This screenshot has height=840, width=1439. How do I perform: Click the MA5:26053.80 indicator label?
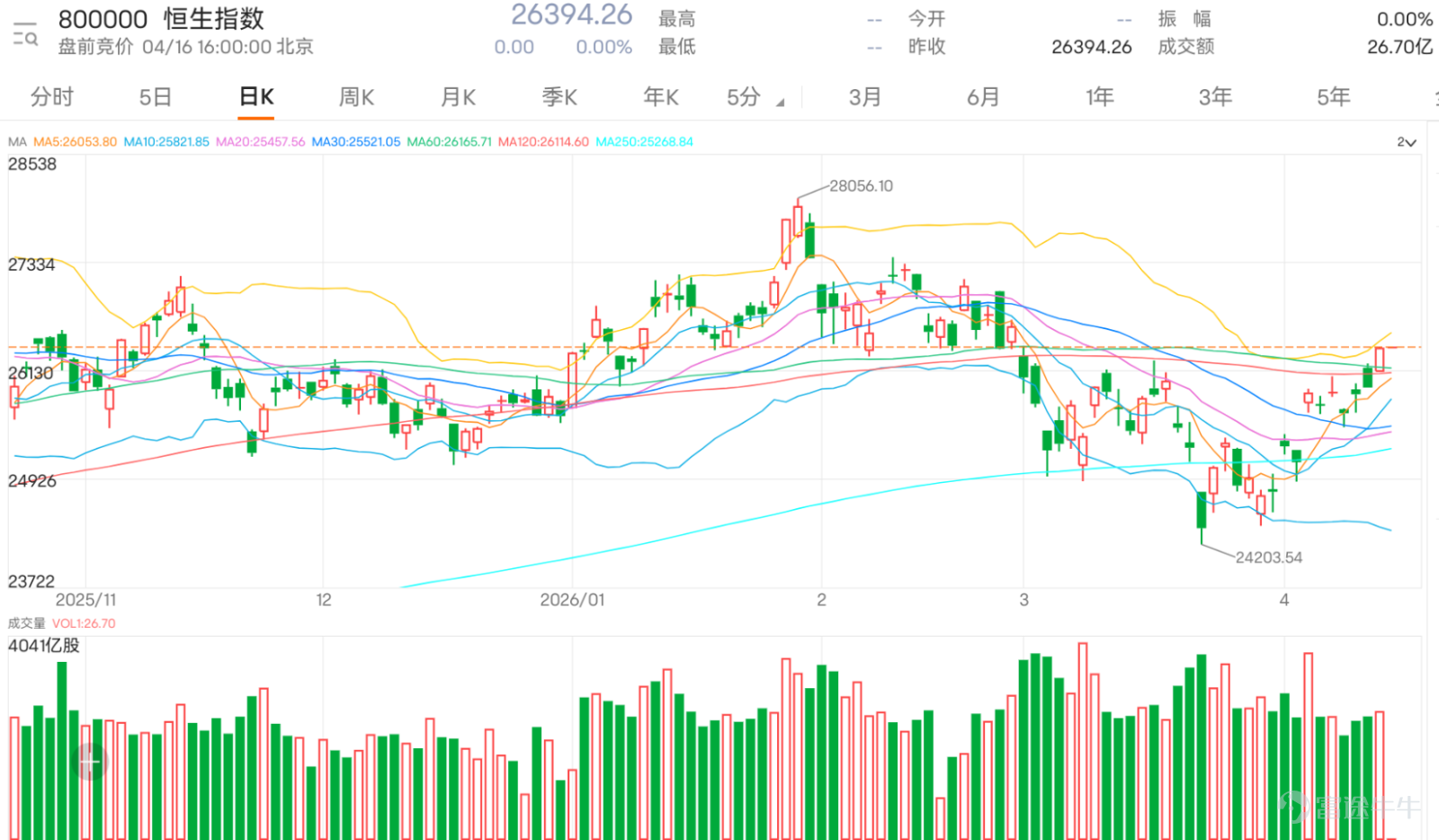tap(75, 142)
